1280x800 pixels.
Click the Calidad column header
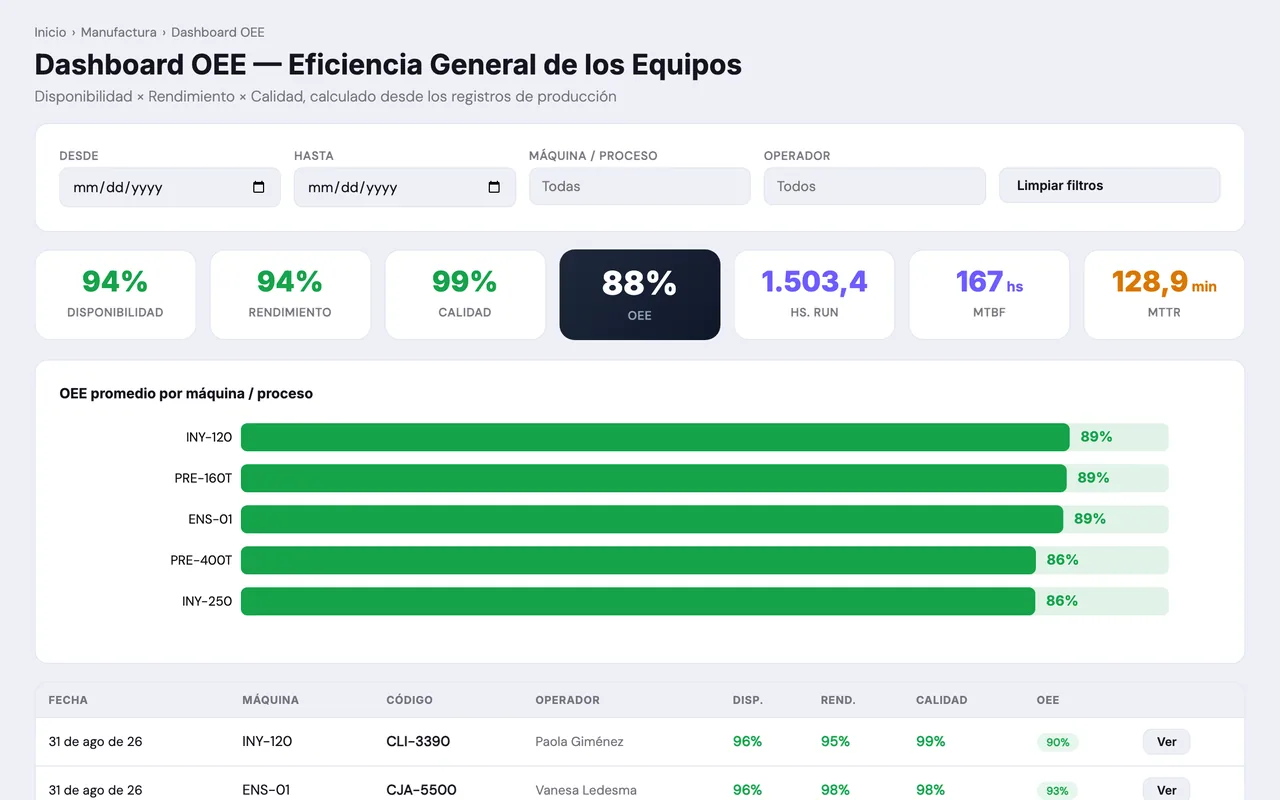[x=942, y=700]
